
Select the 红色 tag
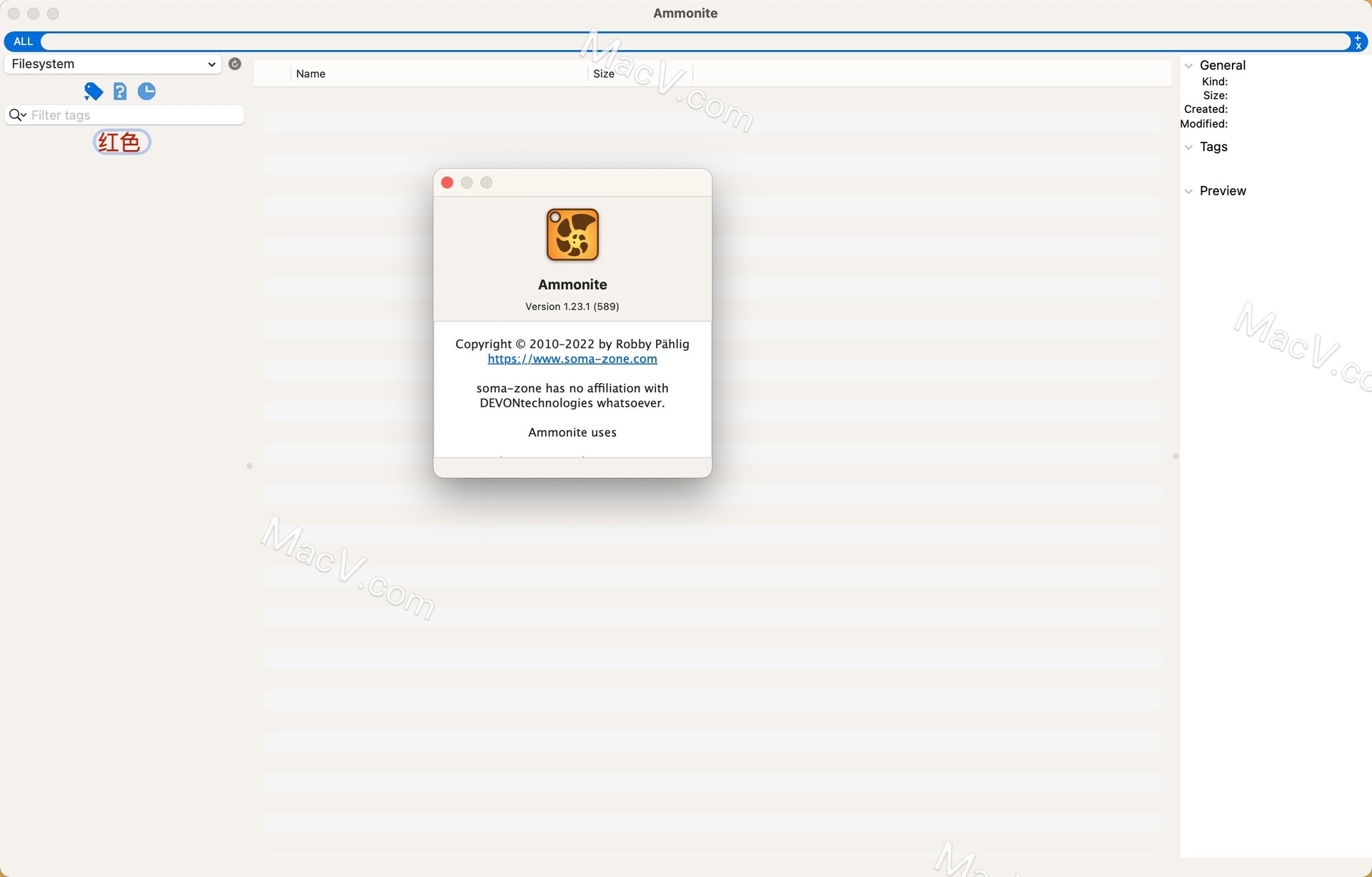[121, 142]
